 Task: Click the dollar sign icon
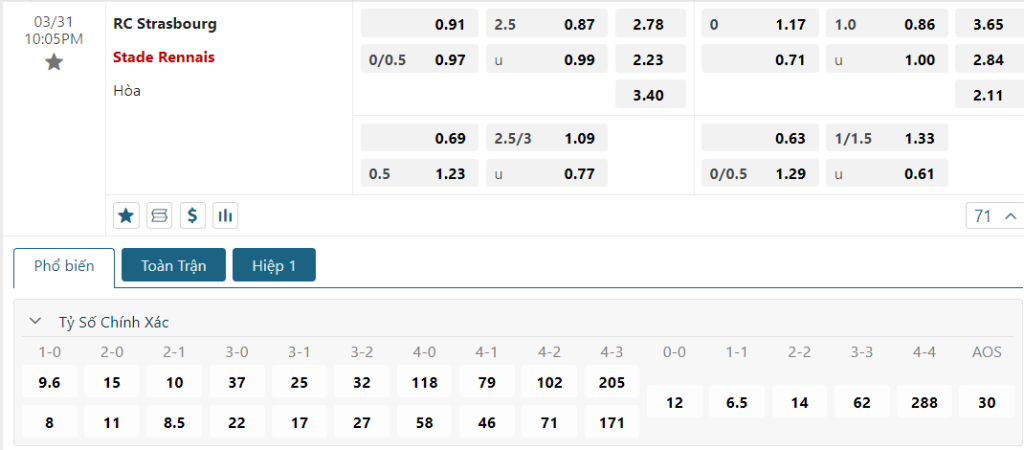[192, 215]
